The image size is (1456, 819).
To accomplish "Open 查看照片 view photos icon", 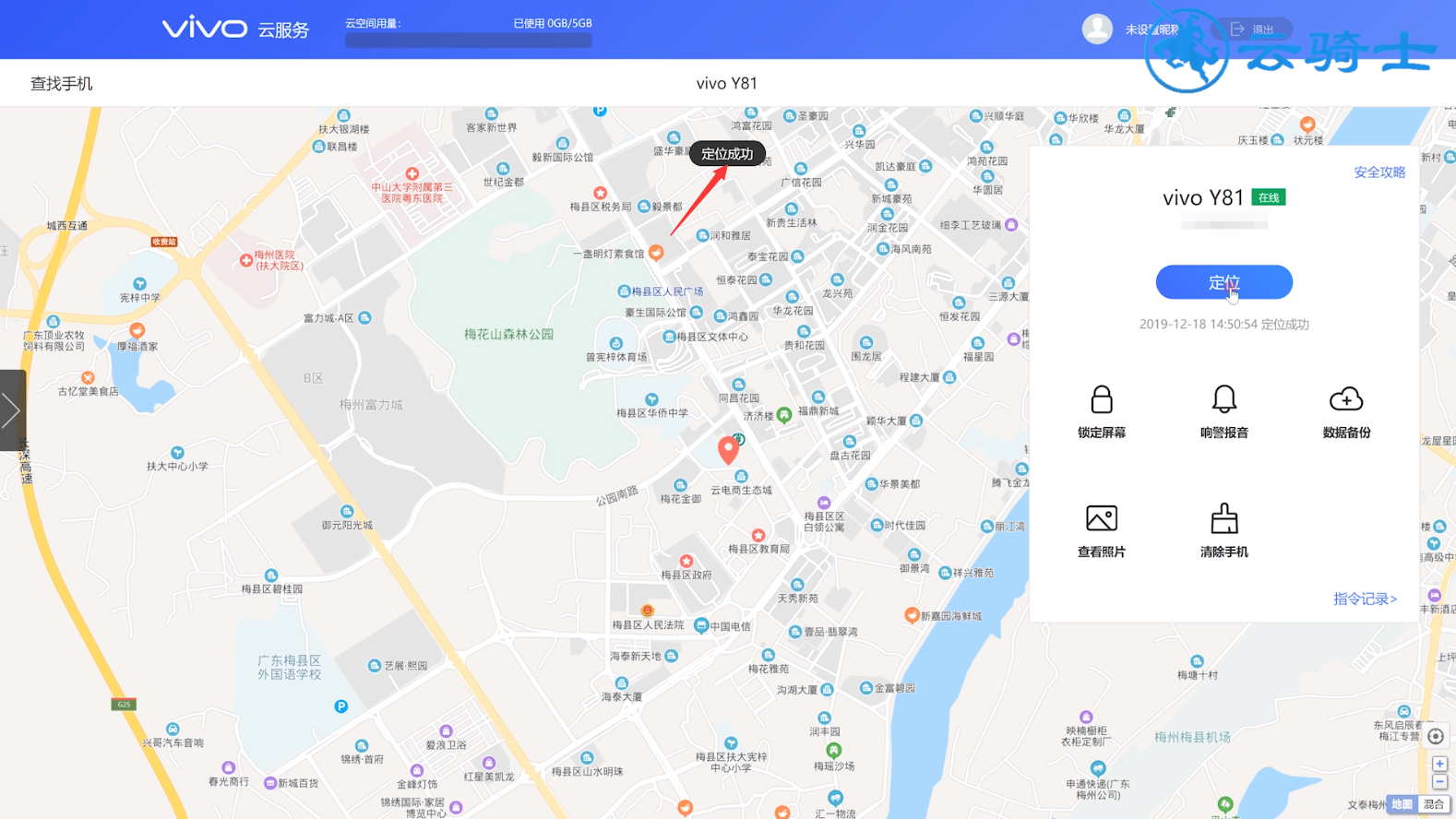I will [x=1102, y=518].
